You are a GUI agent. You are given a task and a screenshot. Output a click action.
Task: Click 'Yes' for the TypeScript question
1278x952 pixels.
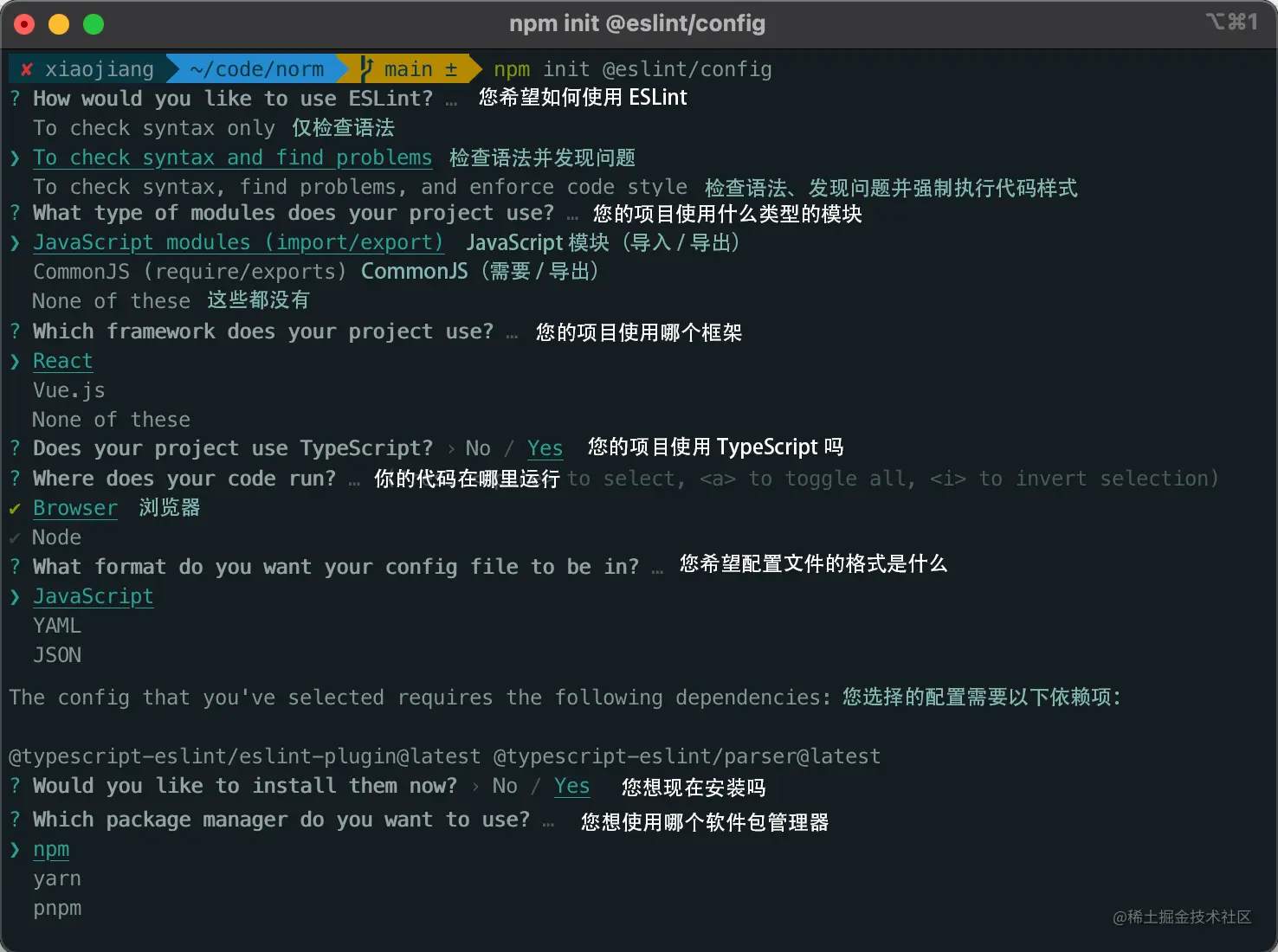pos(545,448)
